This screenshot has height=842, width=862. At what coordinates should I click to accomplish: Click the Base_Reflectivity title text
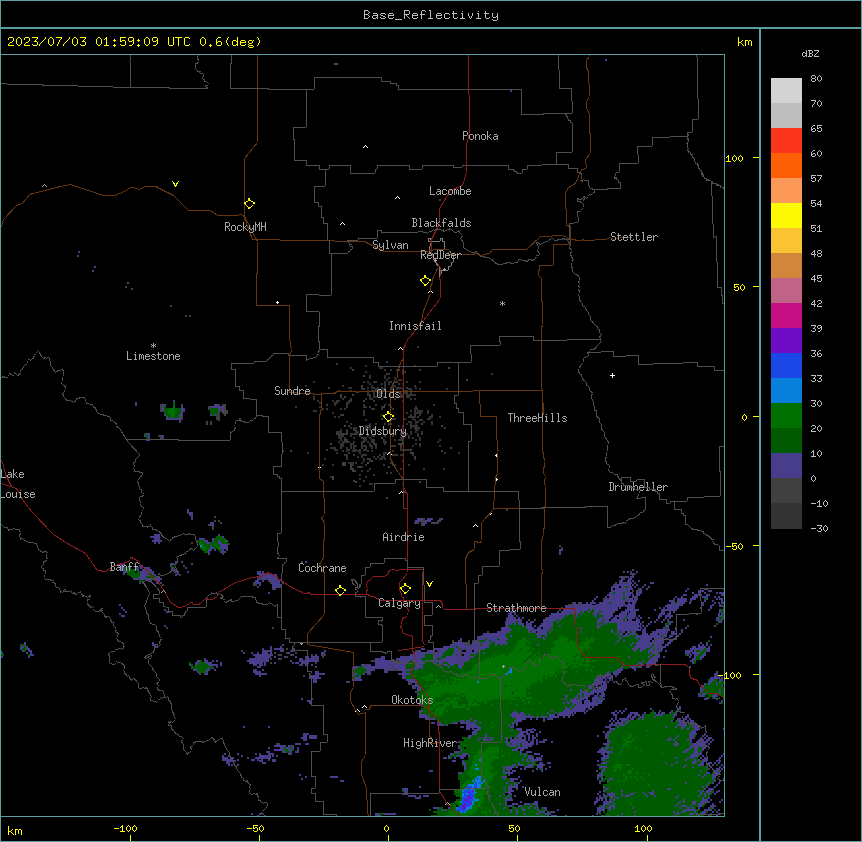click(x=431, y=15)
